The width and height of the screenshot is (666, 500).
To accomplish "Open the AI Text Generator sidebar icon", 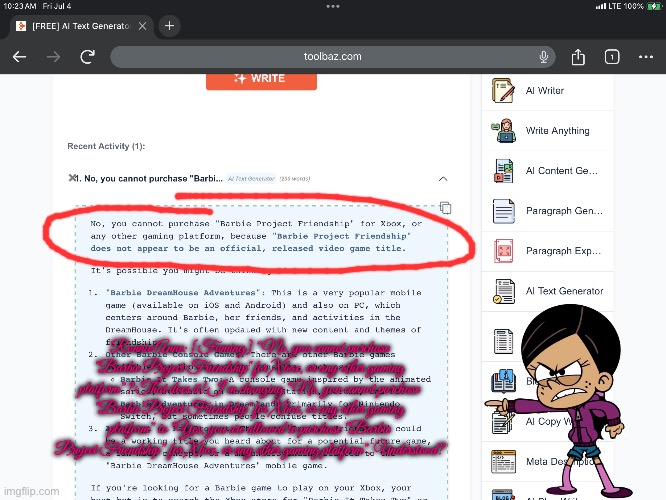I will coord(503,291).
